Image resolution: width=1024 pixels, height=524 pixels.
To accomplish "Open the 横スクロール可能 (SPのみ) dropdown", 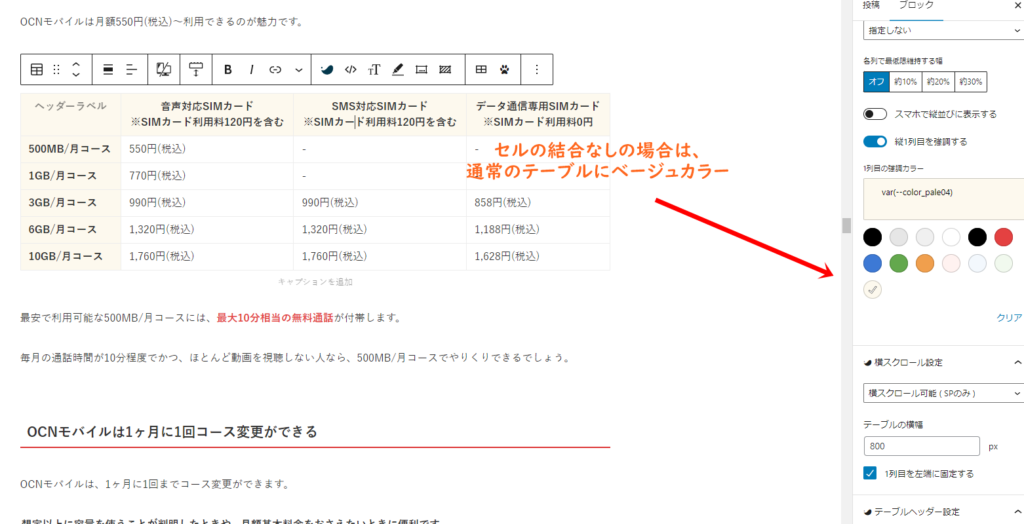I will pos(943,393).
